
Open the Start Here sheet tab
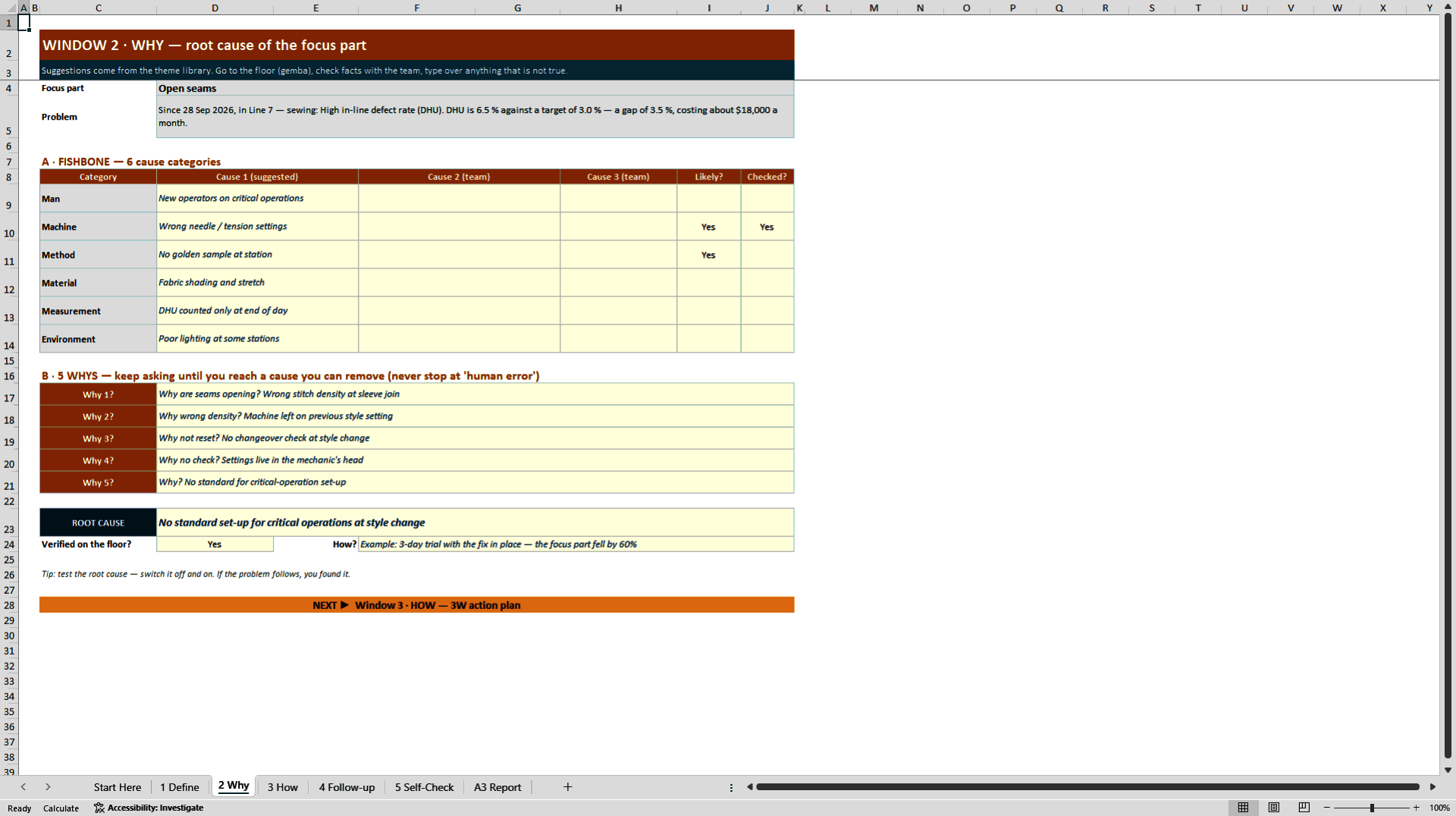point(118,787)
